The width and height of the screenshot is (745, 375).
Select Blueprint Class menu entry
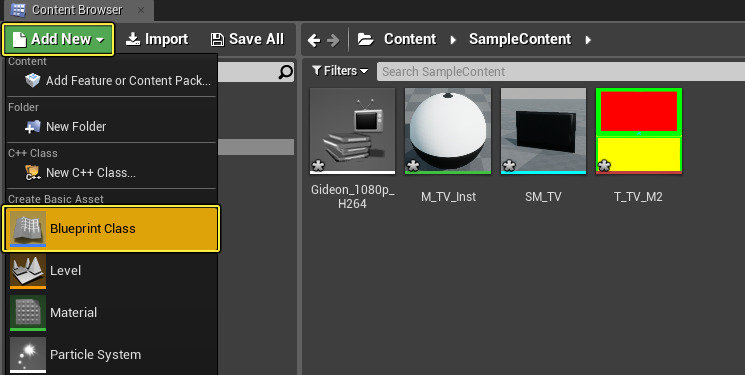click(111, 229)
